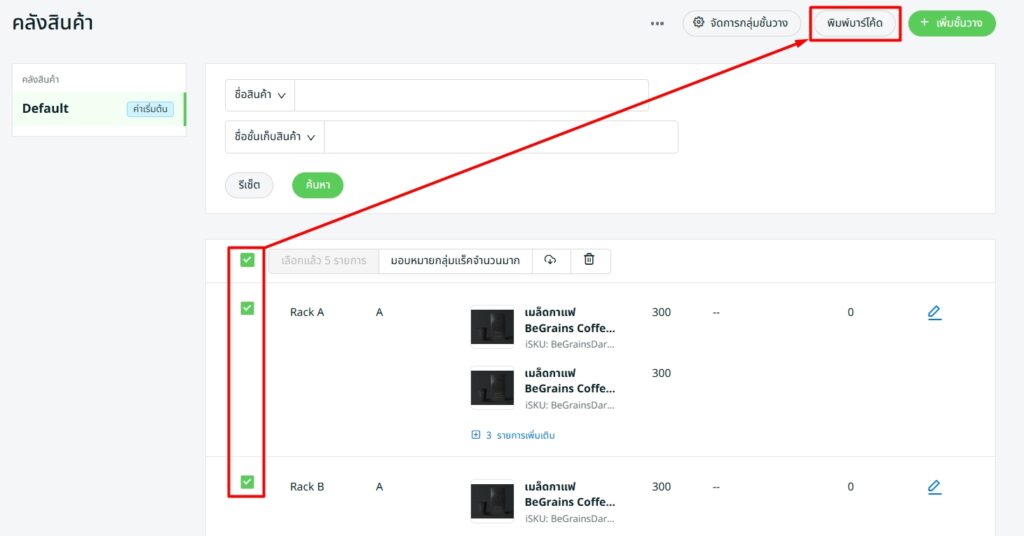Click the edit pencil for Rack A
The width and height of the screenshot is (1024, 536).
tap(934, 313)
